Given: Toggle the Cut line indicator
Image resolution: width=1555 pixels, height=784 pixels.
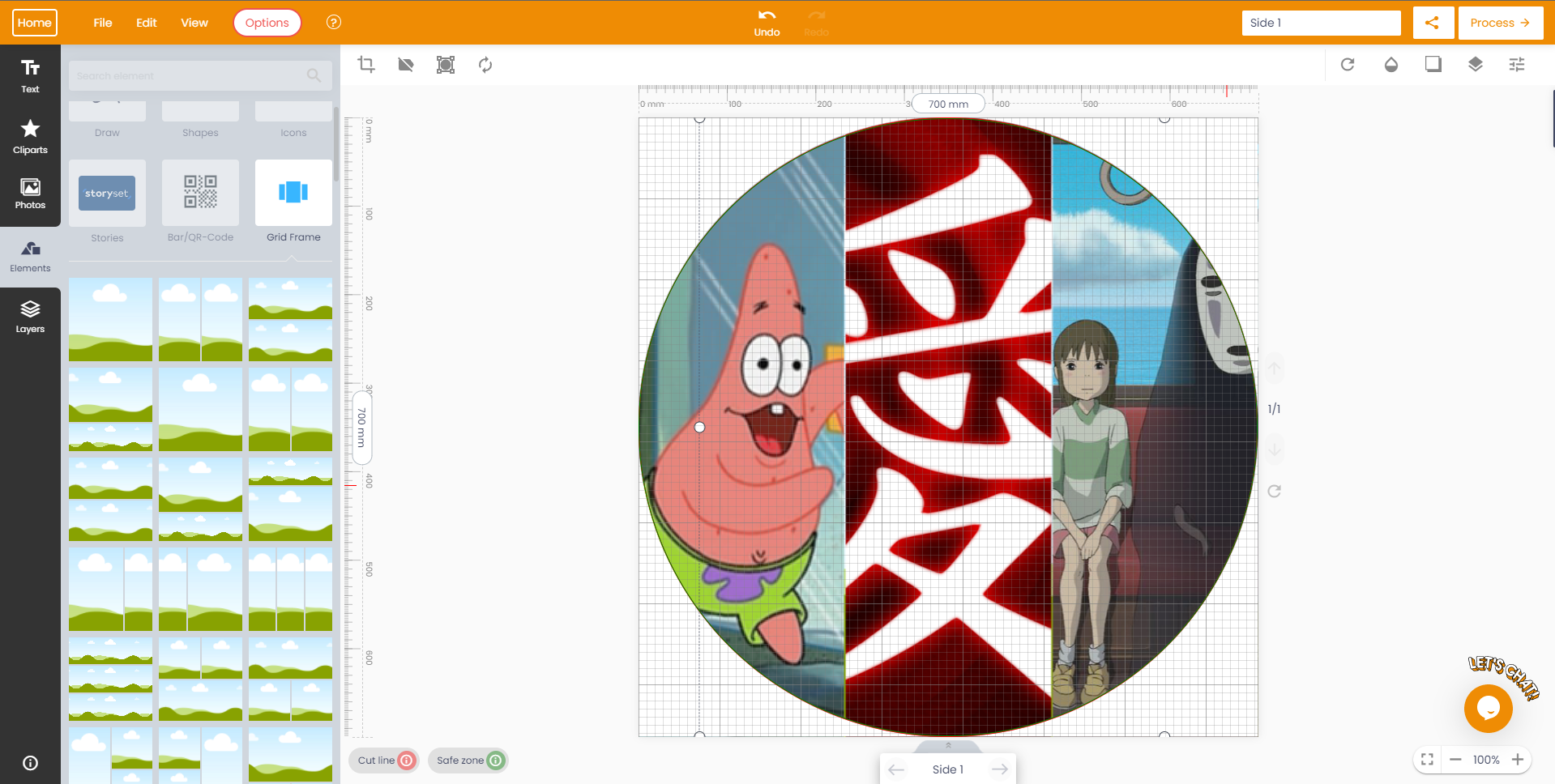Looking at the screenshot, I should coord(384,761).
